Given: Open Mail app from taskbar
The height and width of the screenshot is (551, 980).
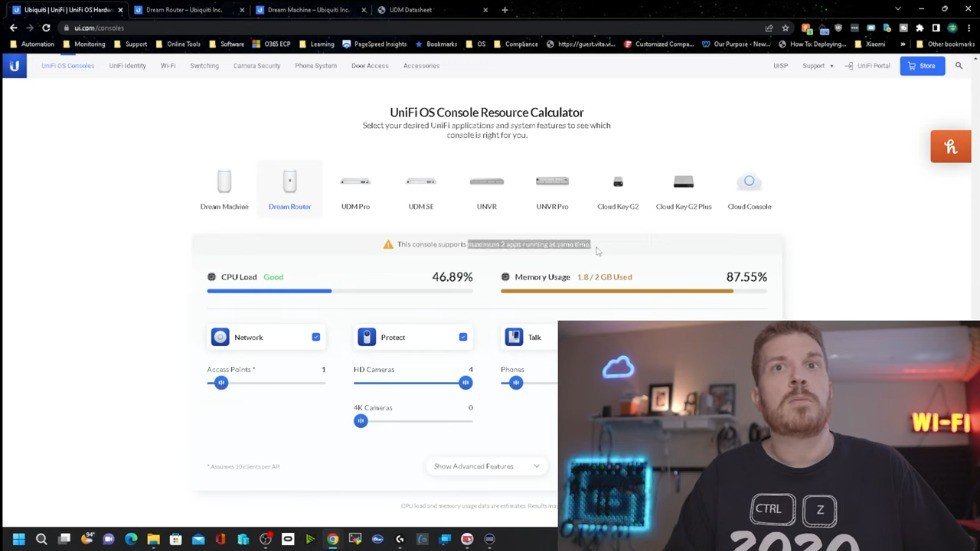Looking at the screenshot, I should click(x=198, y=539).
